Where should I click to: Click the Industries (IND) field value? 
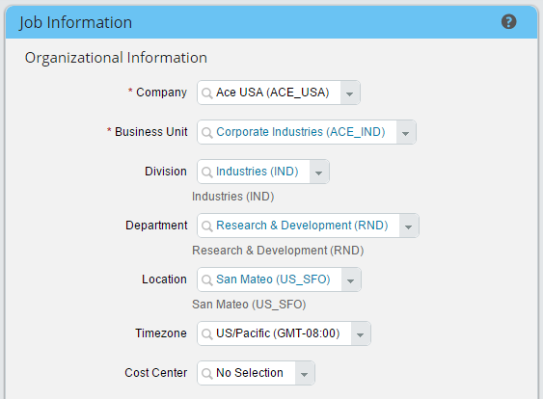pos(257,171)
